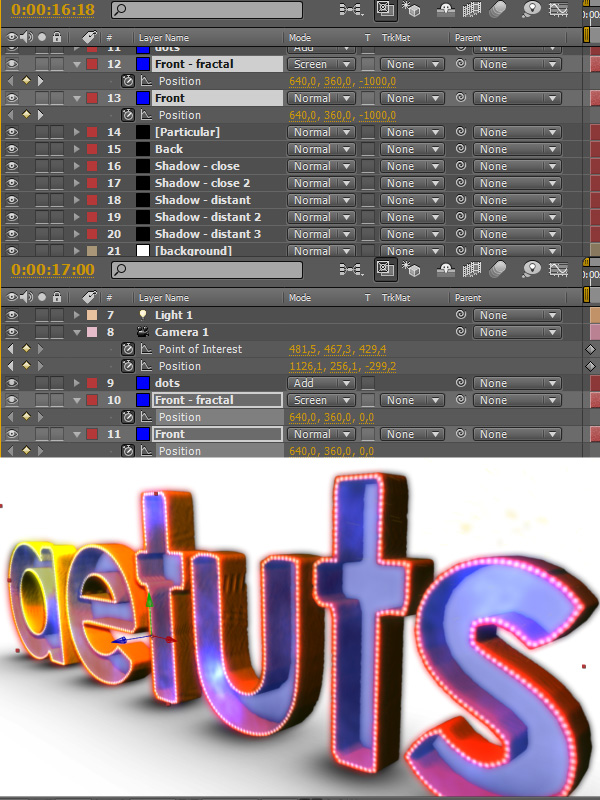Image resolution: width=600 pixels, height=800 pixels.
Task: Collapse the Camera 1 layer
Action: [x=77, y=332]
